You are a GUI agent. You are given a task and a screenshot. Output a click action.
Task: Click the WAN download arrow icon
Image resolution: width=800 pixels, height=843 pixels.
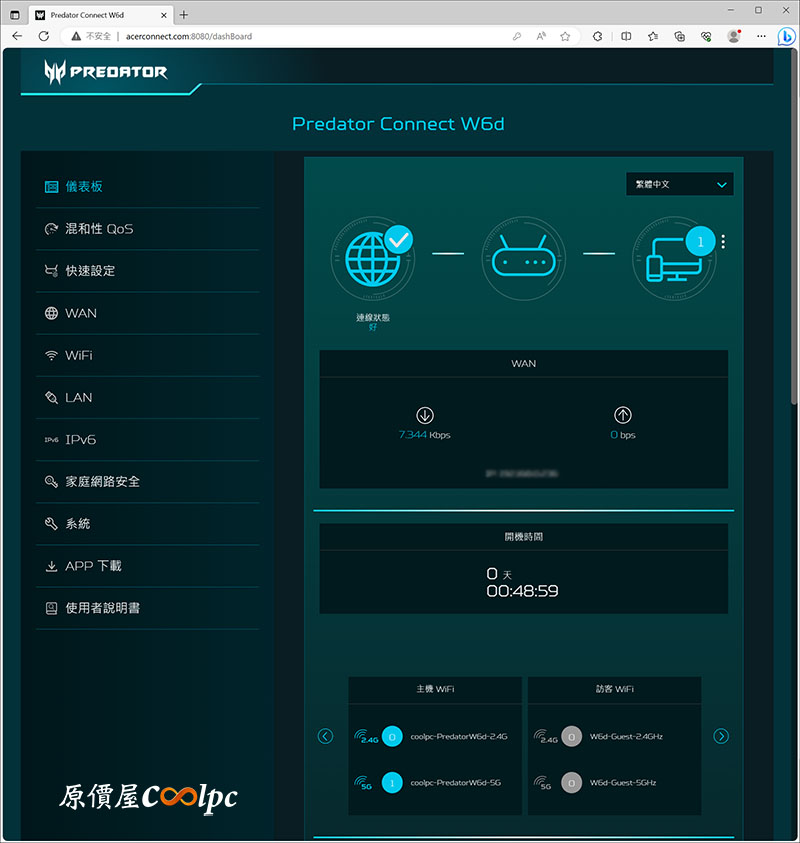tap(425, 415)
